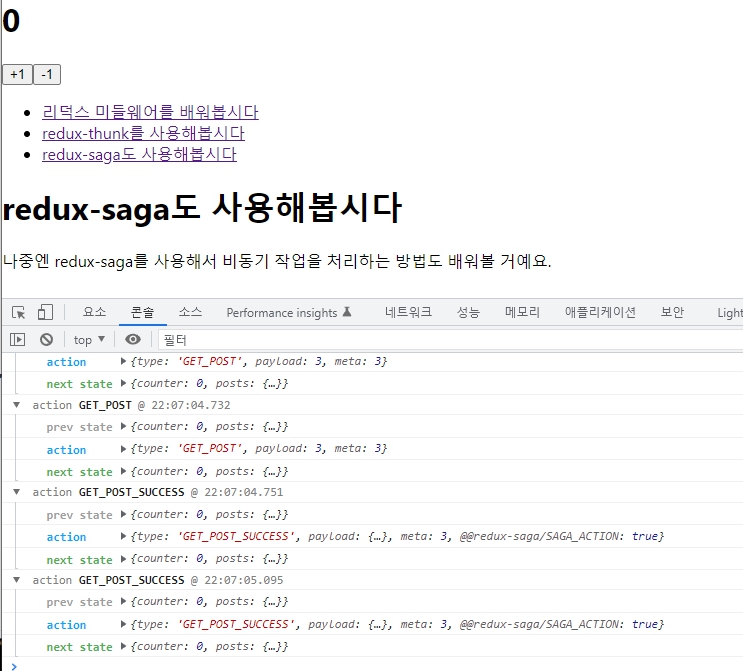Clear the console with the ban icon
The width and height of the screenshot is (743, 671).
[46, 339]
